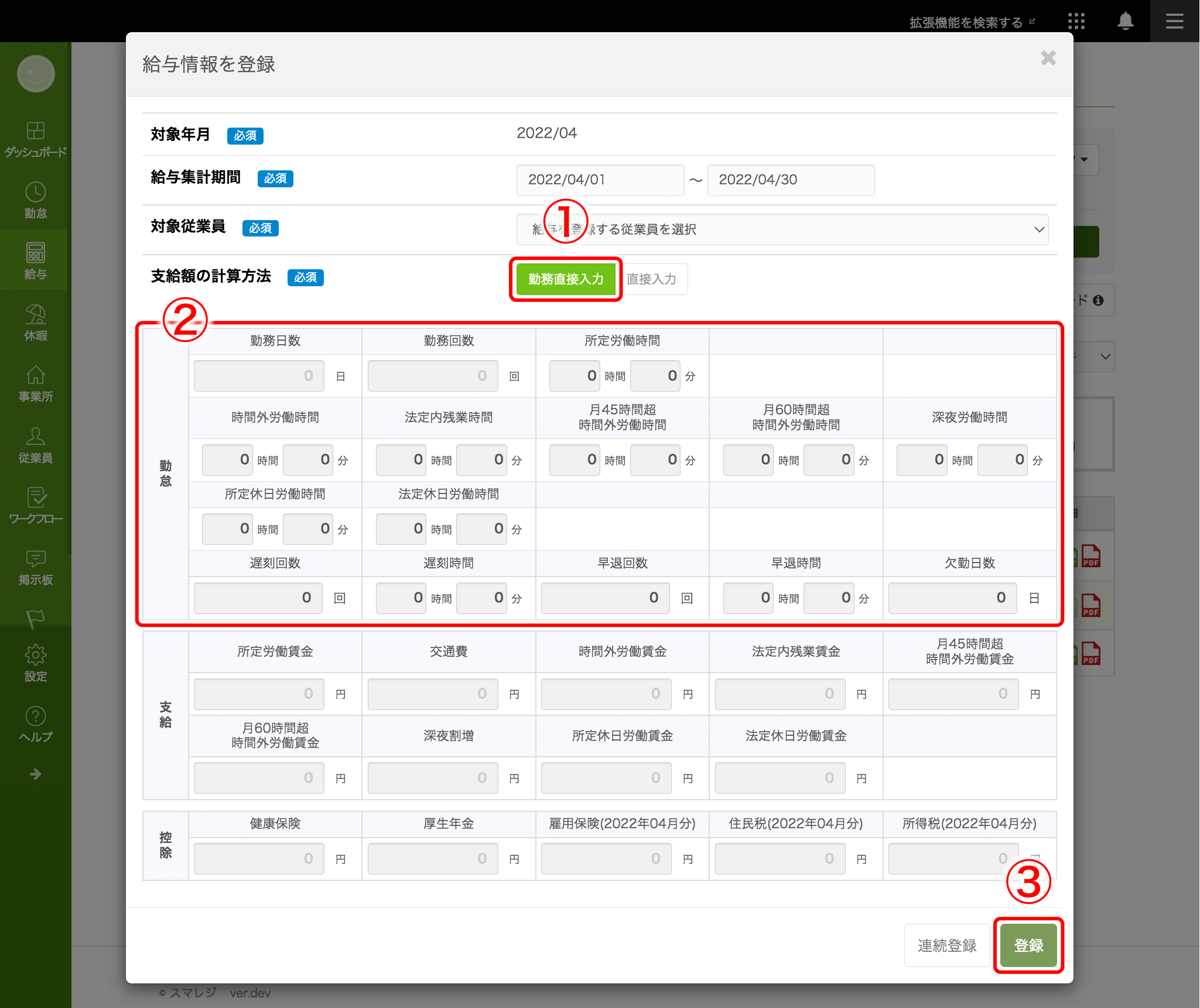Open the first PDF icon behind dialog
This screenshot has width=1200, height=1008.
click(1090, 556)
